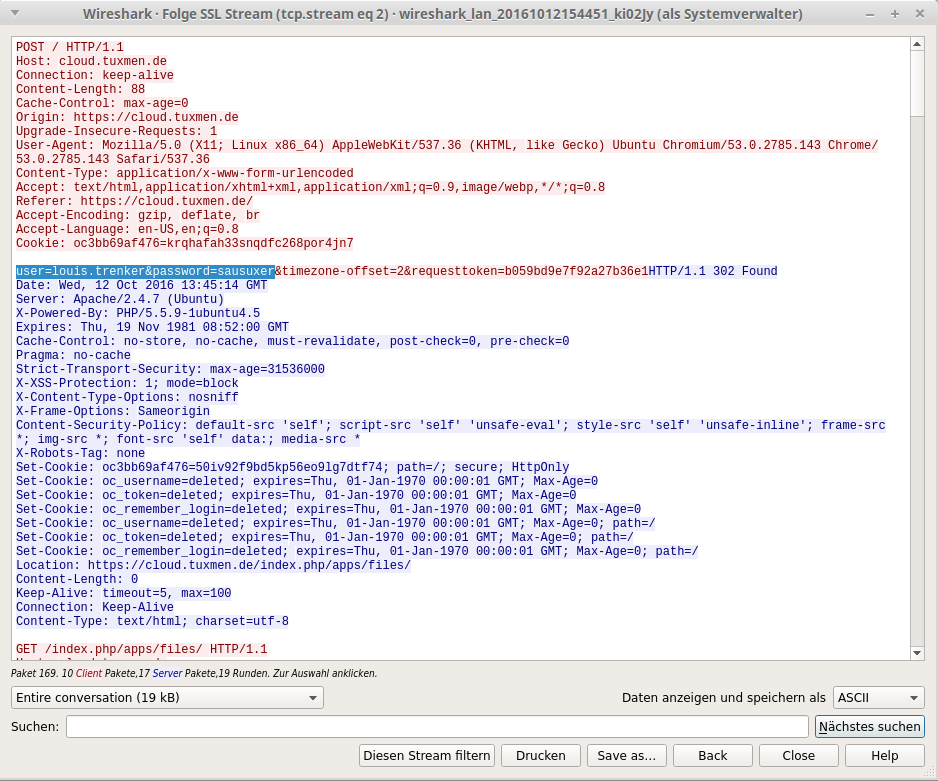The width and height of the screenshot is (938, 781).
Task: Close the stream dialog via "Close" button
Action: click(798, 755)
